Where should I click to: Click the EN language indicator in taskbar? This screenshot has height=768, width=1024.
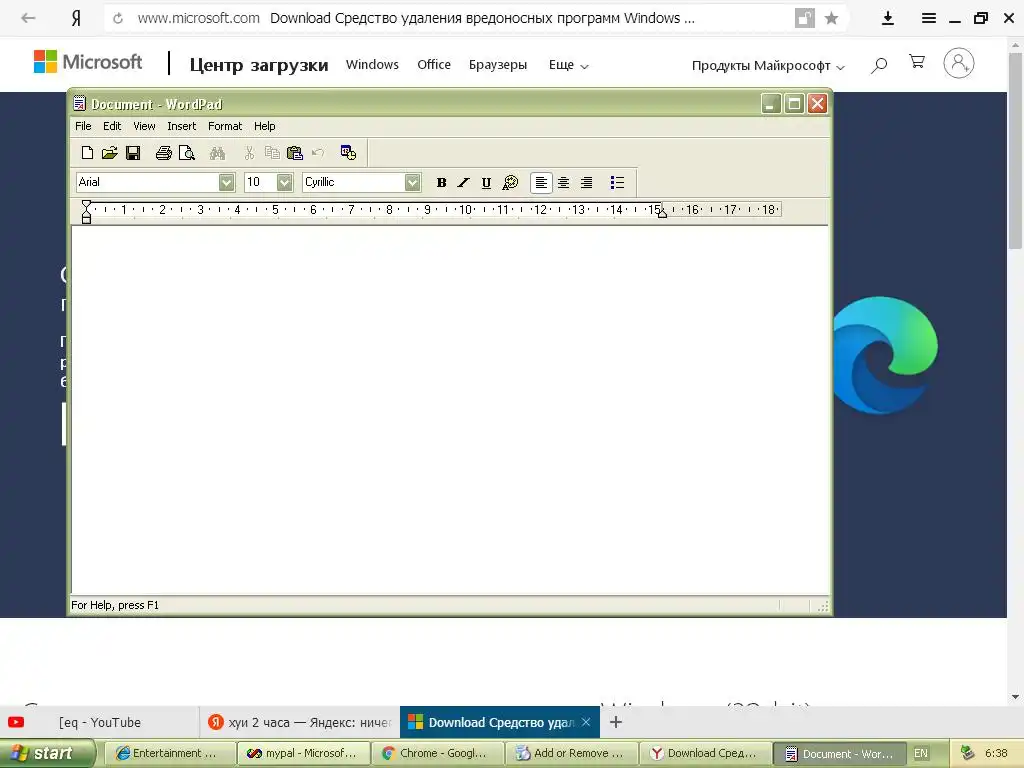pos(921,753)
